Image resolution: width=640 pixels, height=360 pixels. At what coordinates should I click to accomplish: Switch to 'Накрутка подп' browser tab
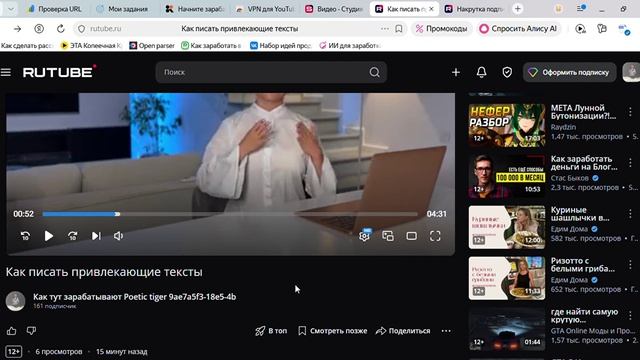pos(473,9)
